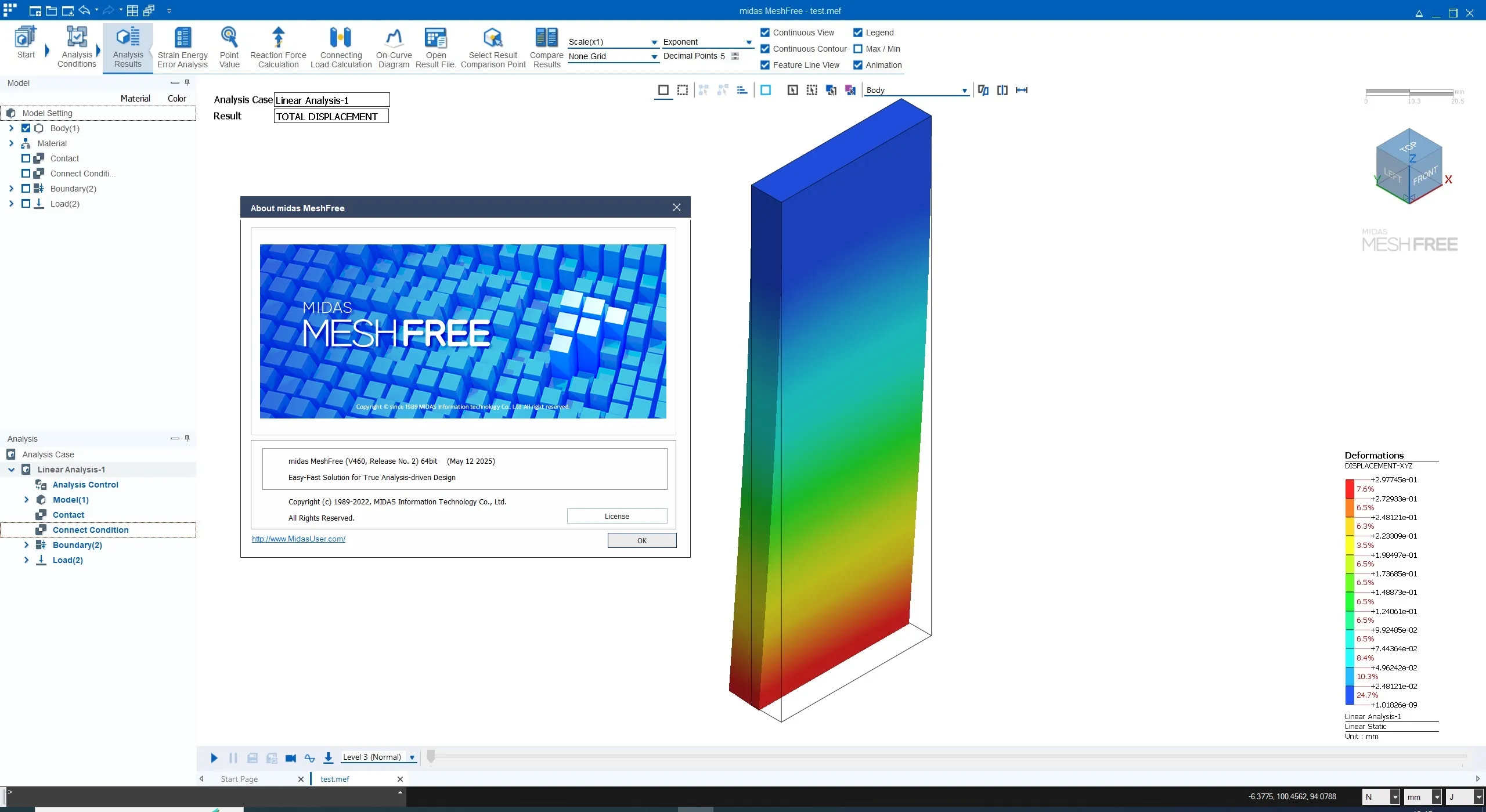
Task: Select Load(2) under Linear Analysis-1
Action: [68, 560]
